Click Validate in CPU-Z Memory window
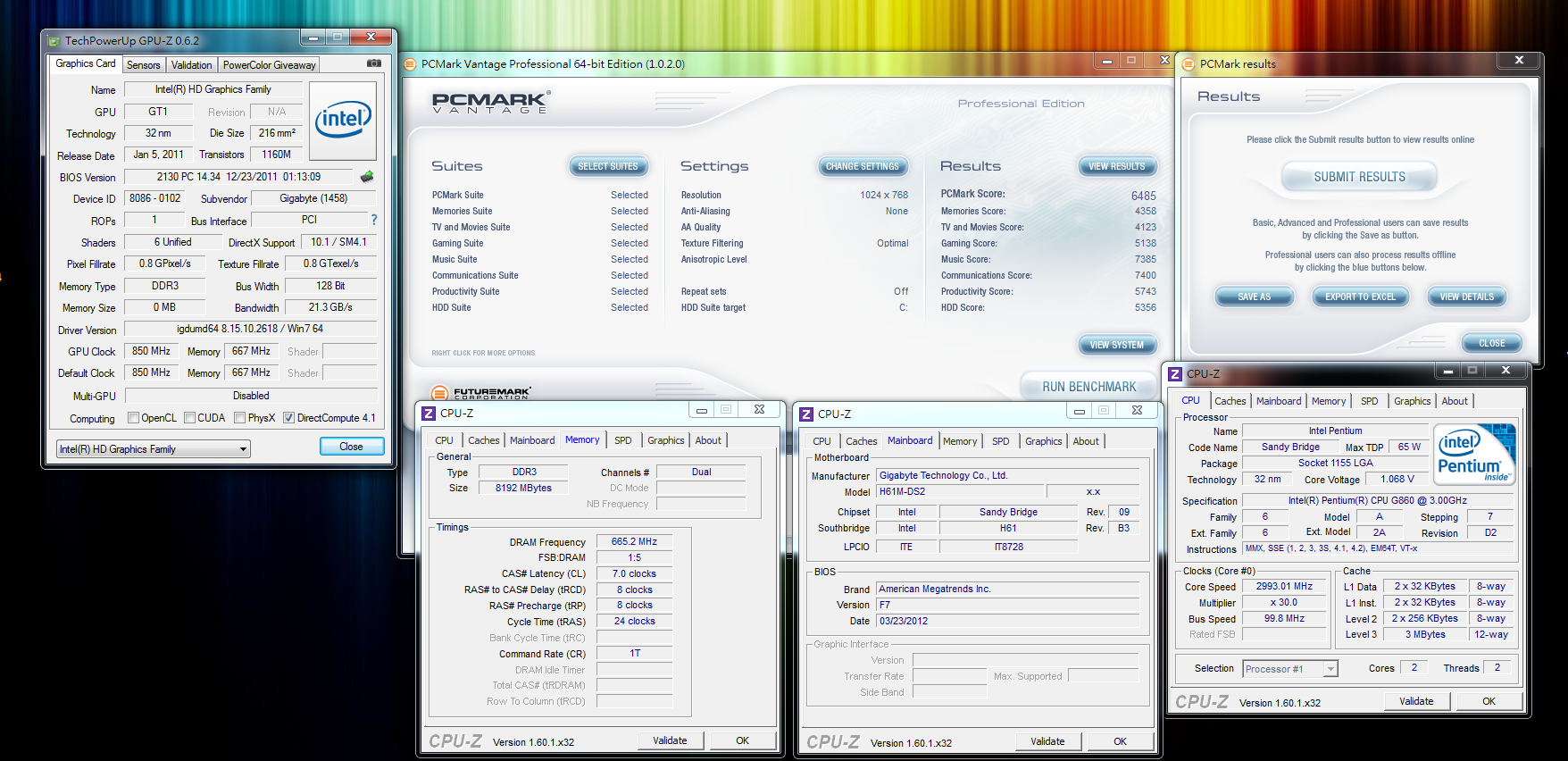The height and width of the screenshot is (761, 1568). [671, 740]
